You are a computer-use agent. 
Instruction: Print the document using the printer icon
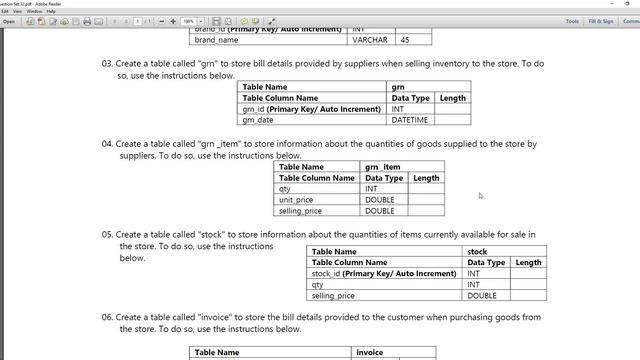point(87,21)
